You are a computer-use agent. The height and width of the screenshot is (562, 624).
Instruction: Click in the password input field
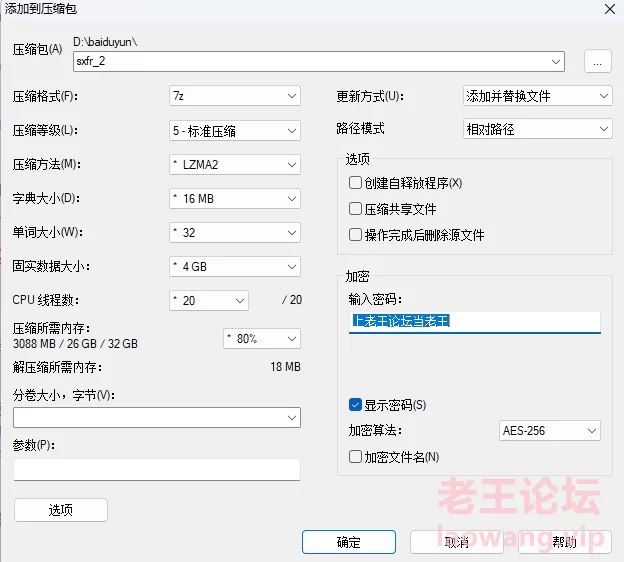click(474, 322)
